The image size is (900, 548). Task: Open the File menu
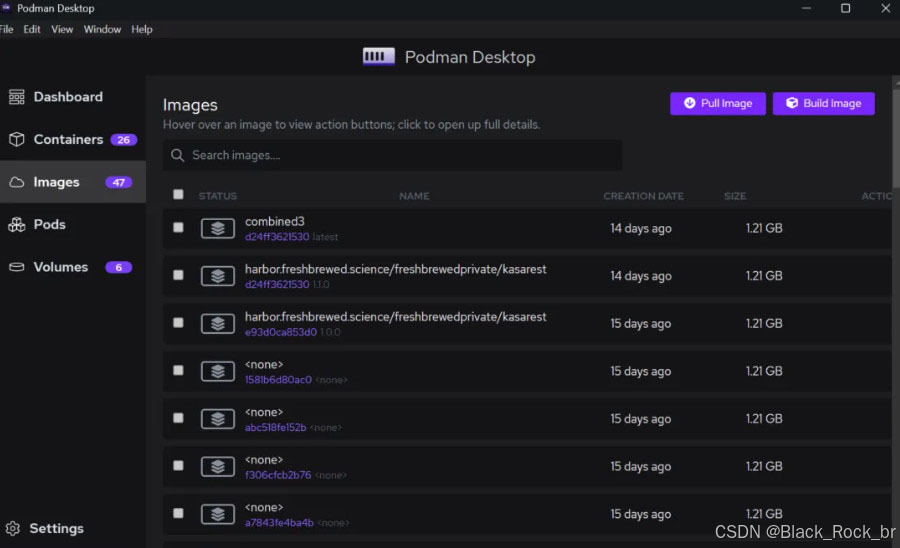click(x=6, y=29)
